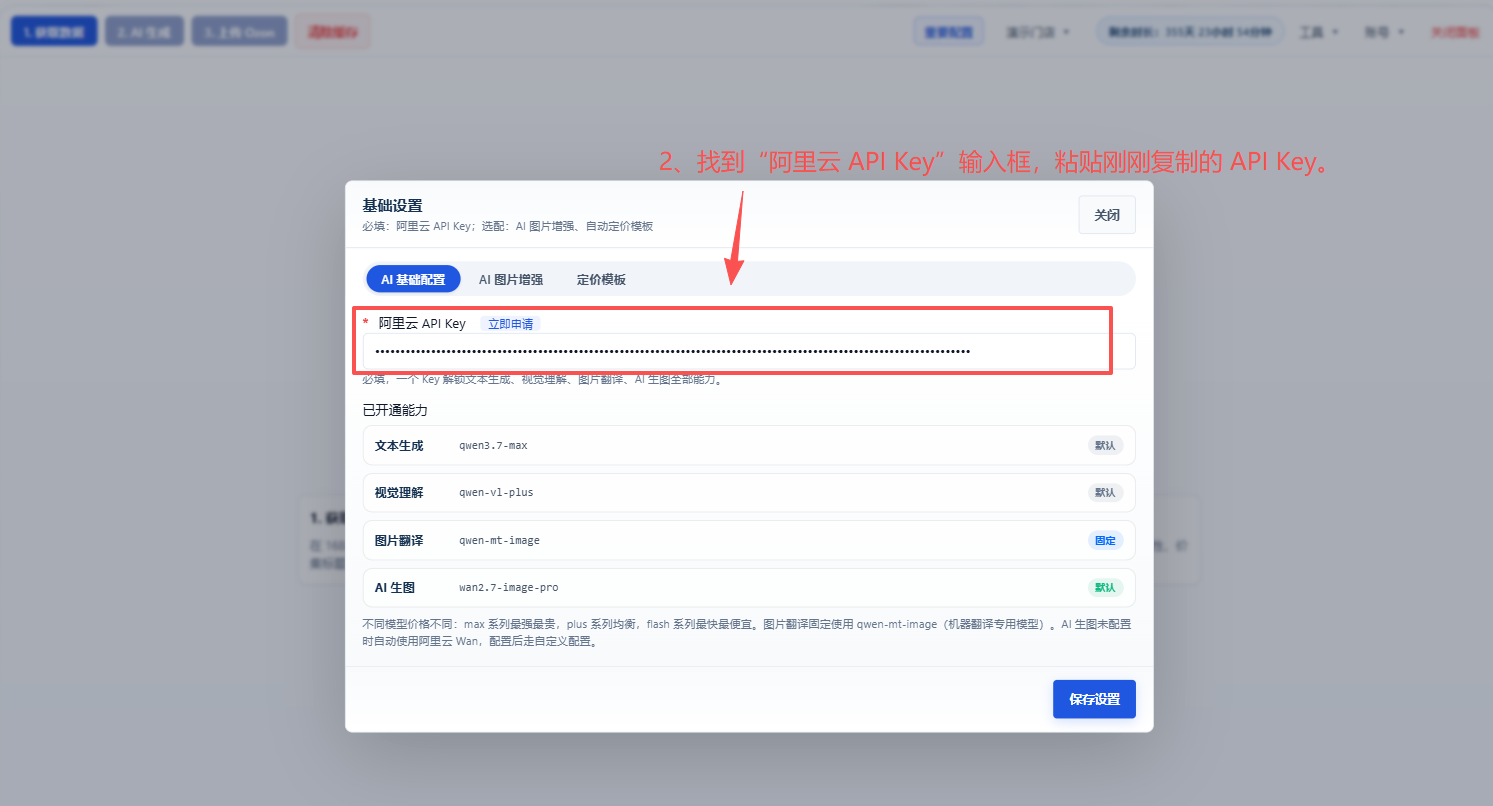Click the red 清除缓存 button in background
This screenshot has height=806, width=1493.
pyautogui.click(x=332, y=32)
